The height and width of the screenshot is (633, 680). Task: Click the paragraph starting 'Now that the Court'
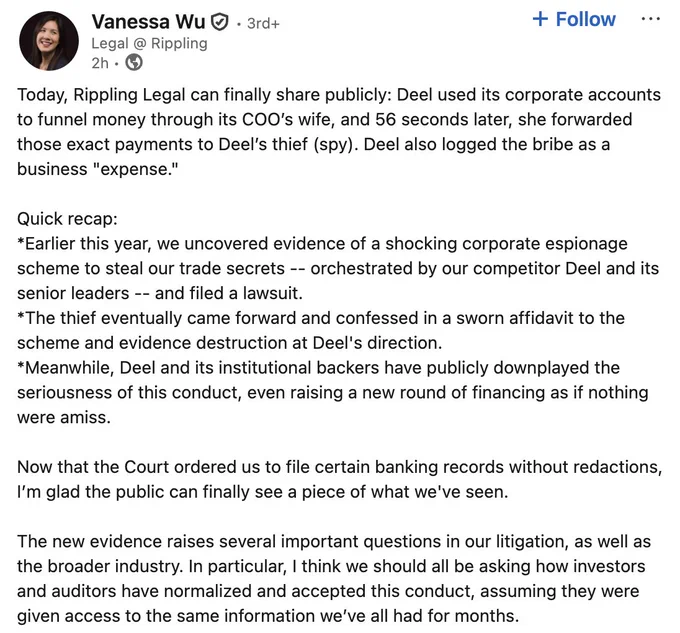click(340, 480)
